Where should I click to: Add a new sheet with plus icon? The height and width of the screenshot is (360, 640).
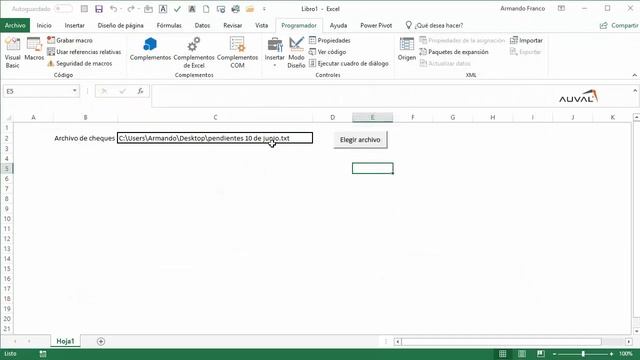click(101, 341)
